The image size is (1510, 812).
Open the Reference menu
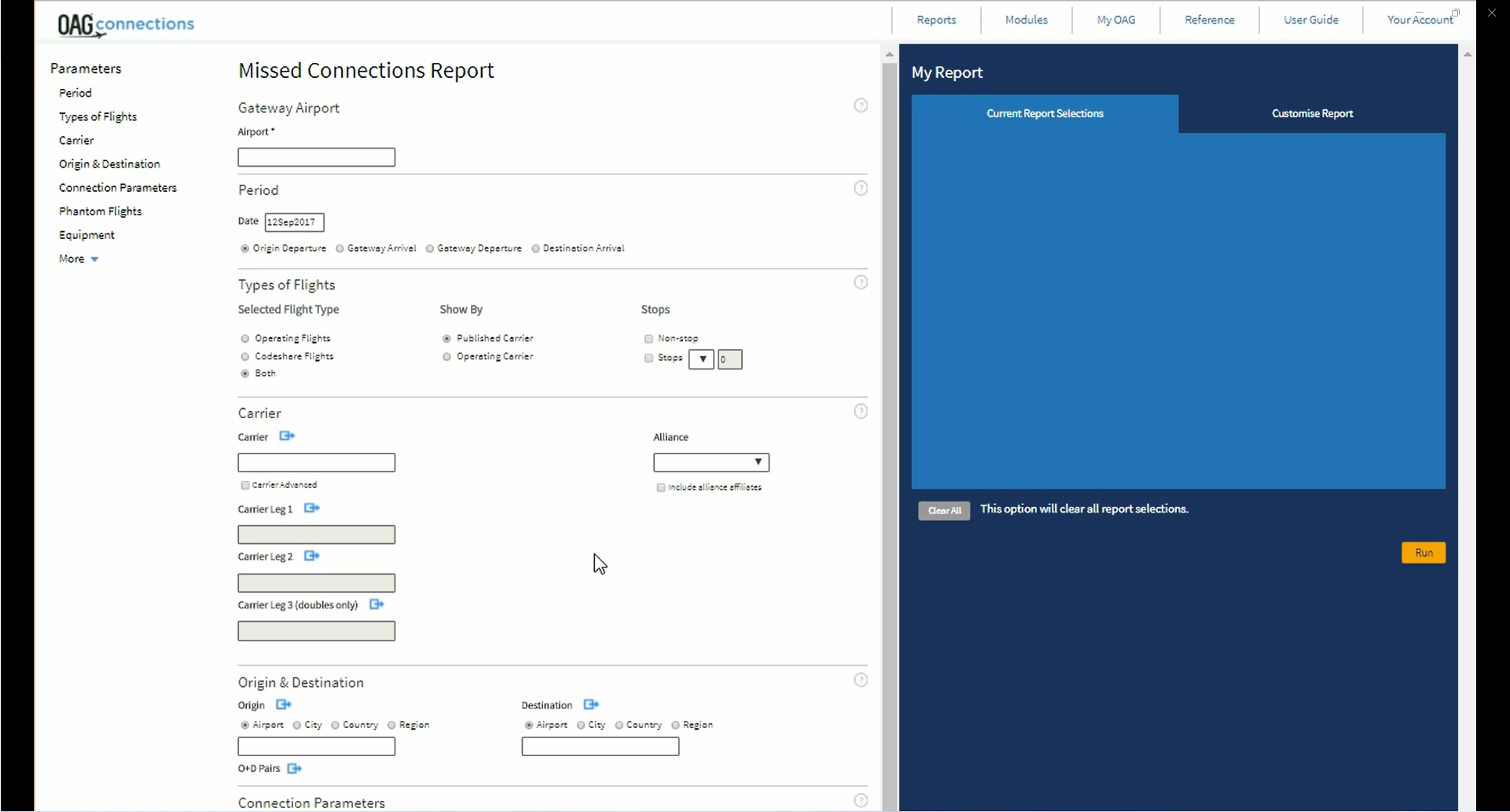point(1210,20)
